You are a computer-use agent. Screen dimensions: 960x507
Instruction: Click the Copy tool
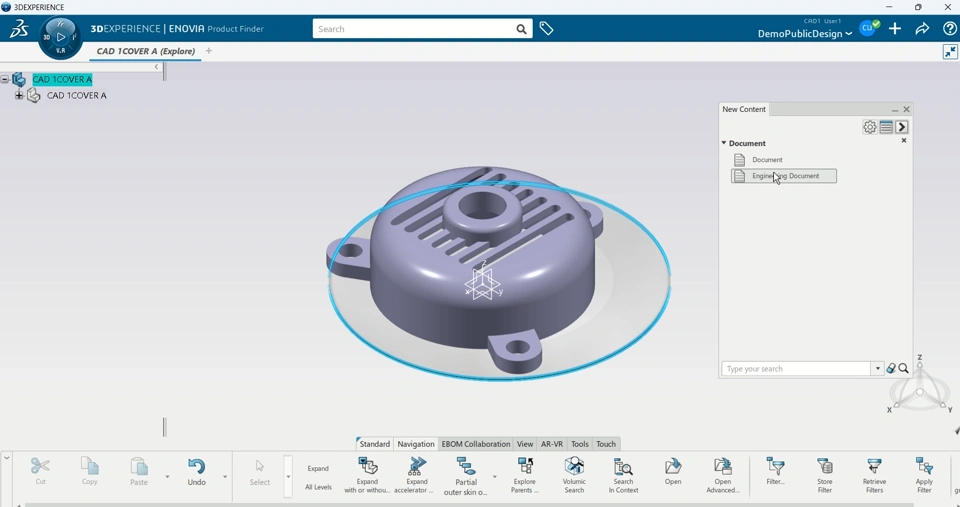(89, 471)
